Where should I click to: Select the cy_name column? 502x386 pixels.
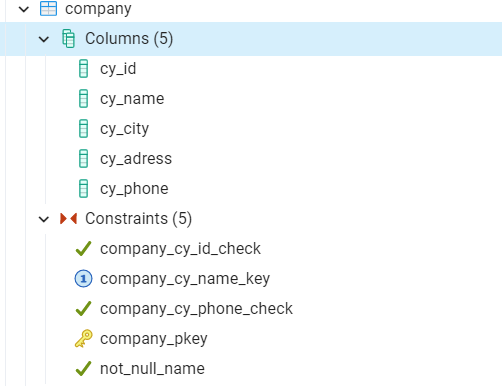(x=132, y=99)
